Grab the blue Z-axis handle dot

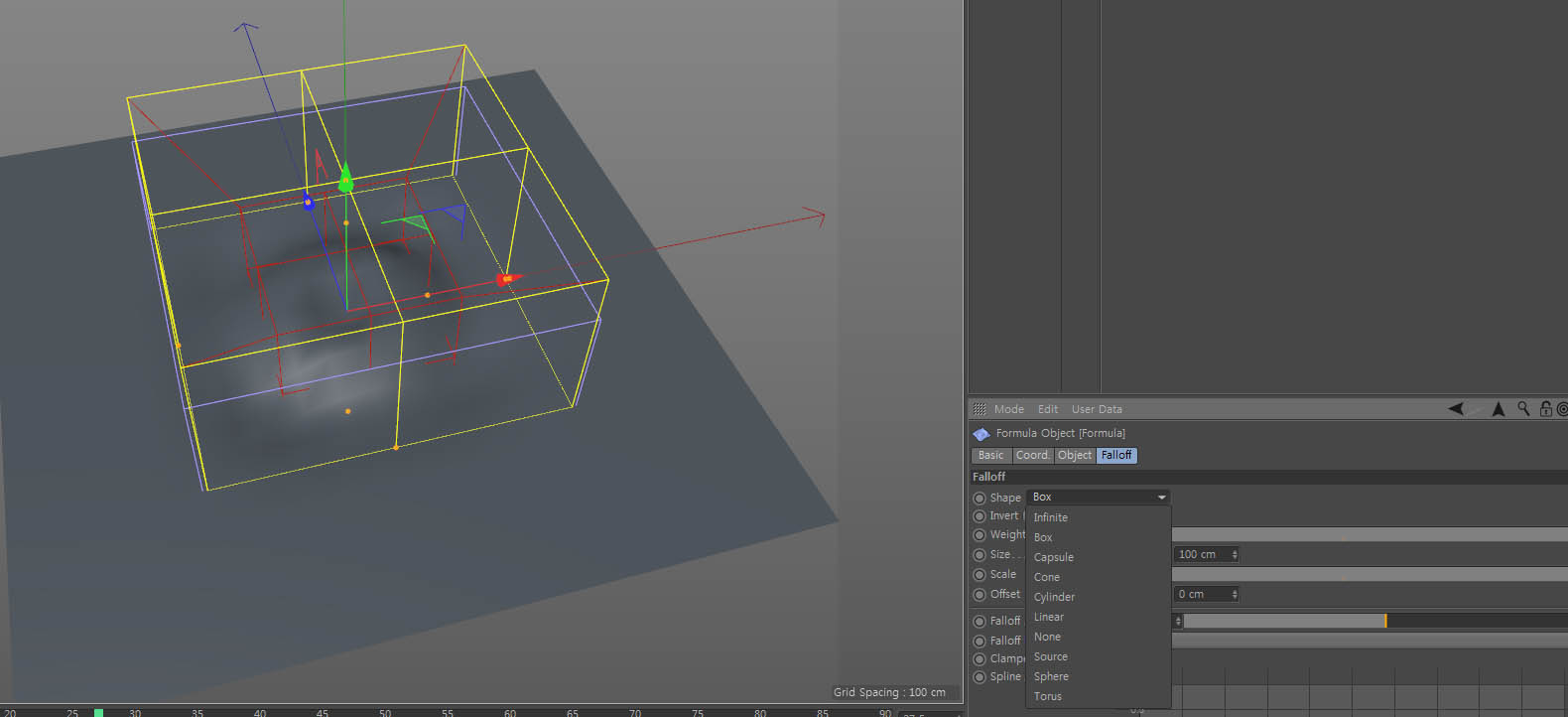click(309, 203)
